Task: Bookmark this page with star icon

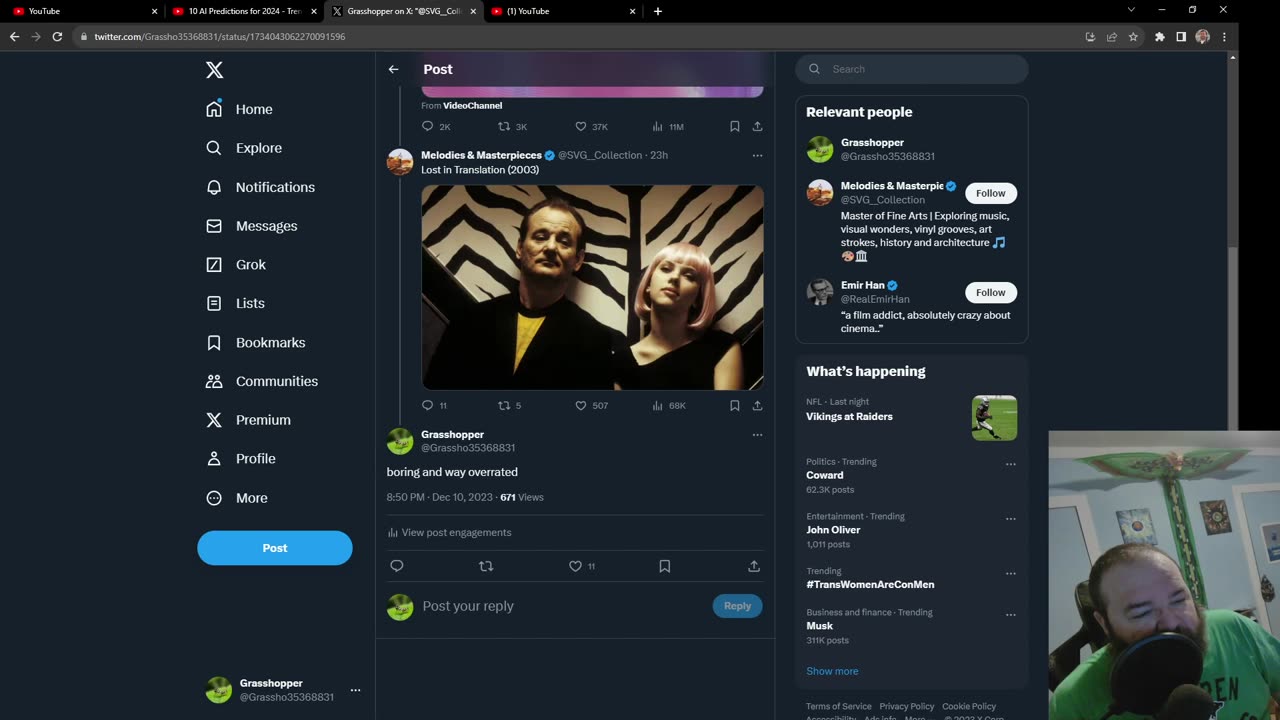Action: (1133, 37)
